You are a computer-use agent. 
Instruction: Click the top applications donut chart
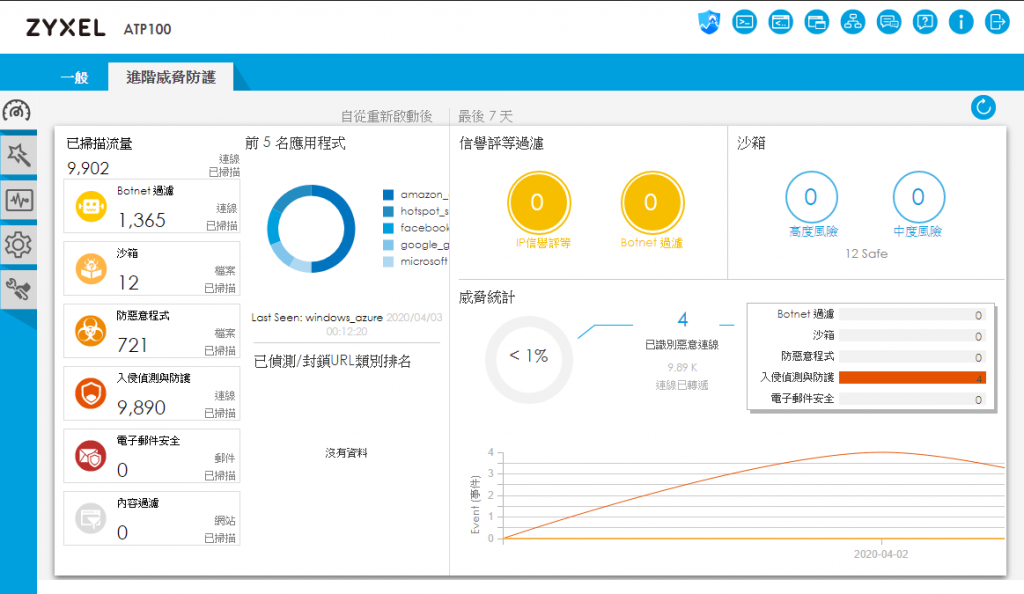click(312, 228)
